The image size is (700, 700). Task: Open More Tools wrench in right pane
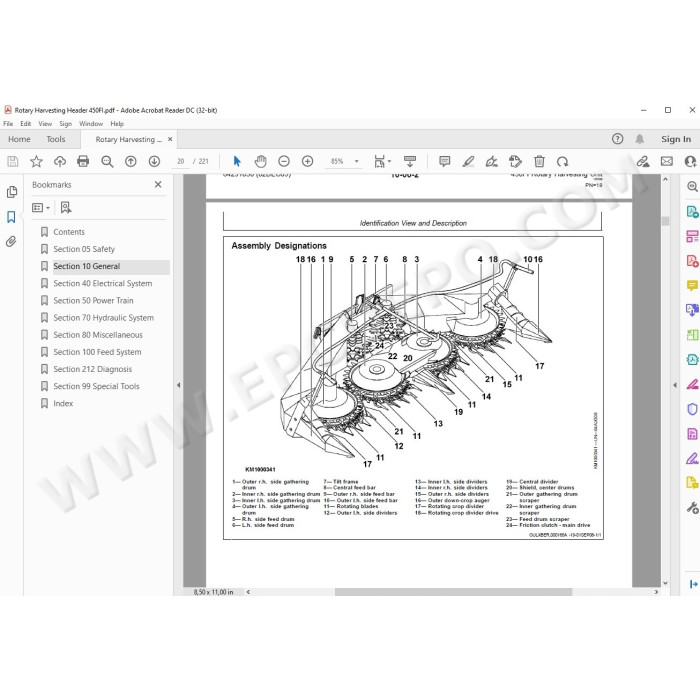pyautogui.click(x=692, y=508)
